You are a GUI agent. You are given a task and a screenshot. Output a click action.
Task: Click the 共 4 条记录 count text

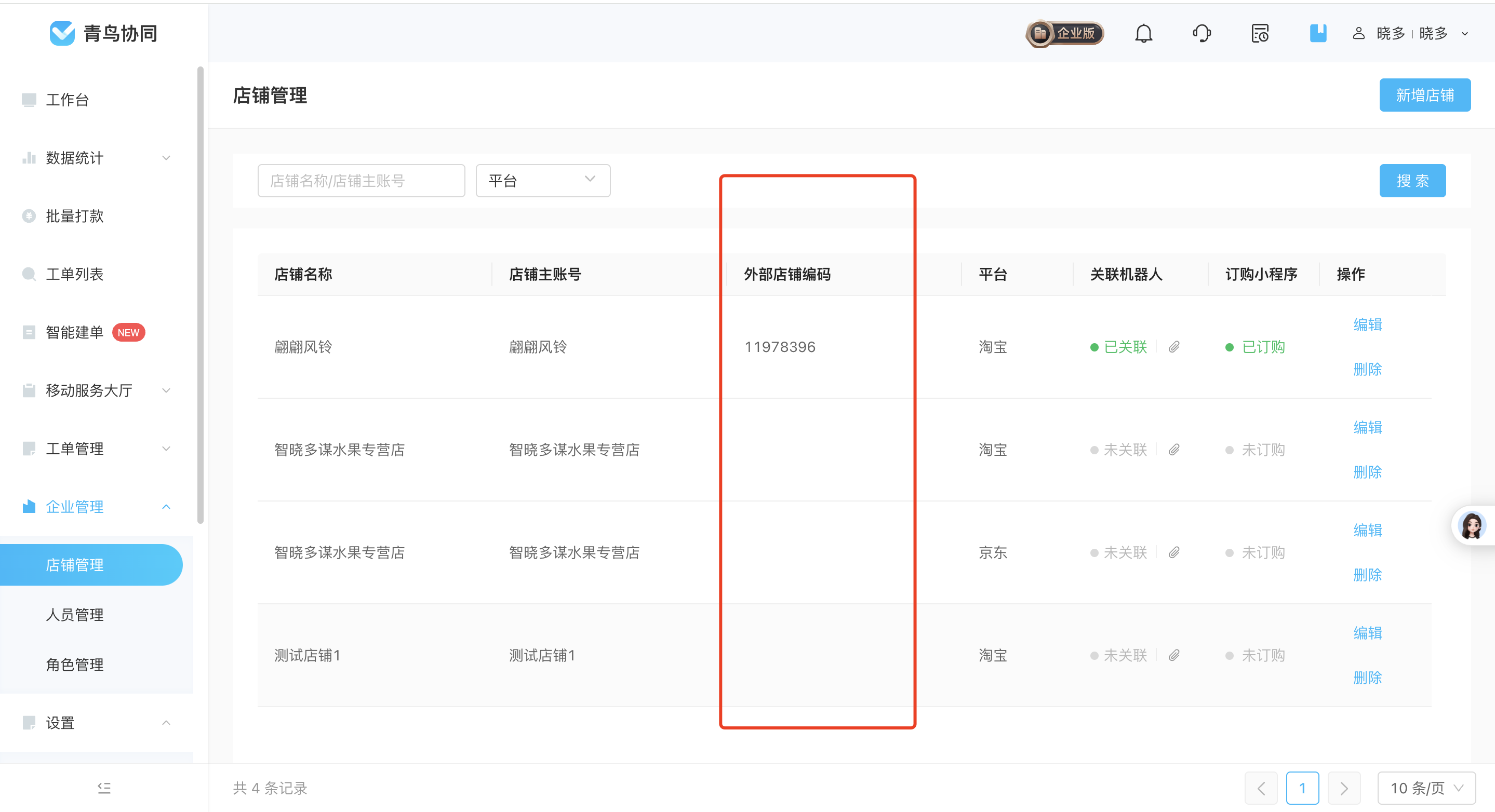pos(270,788)
